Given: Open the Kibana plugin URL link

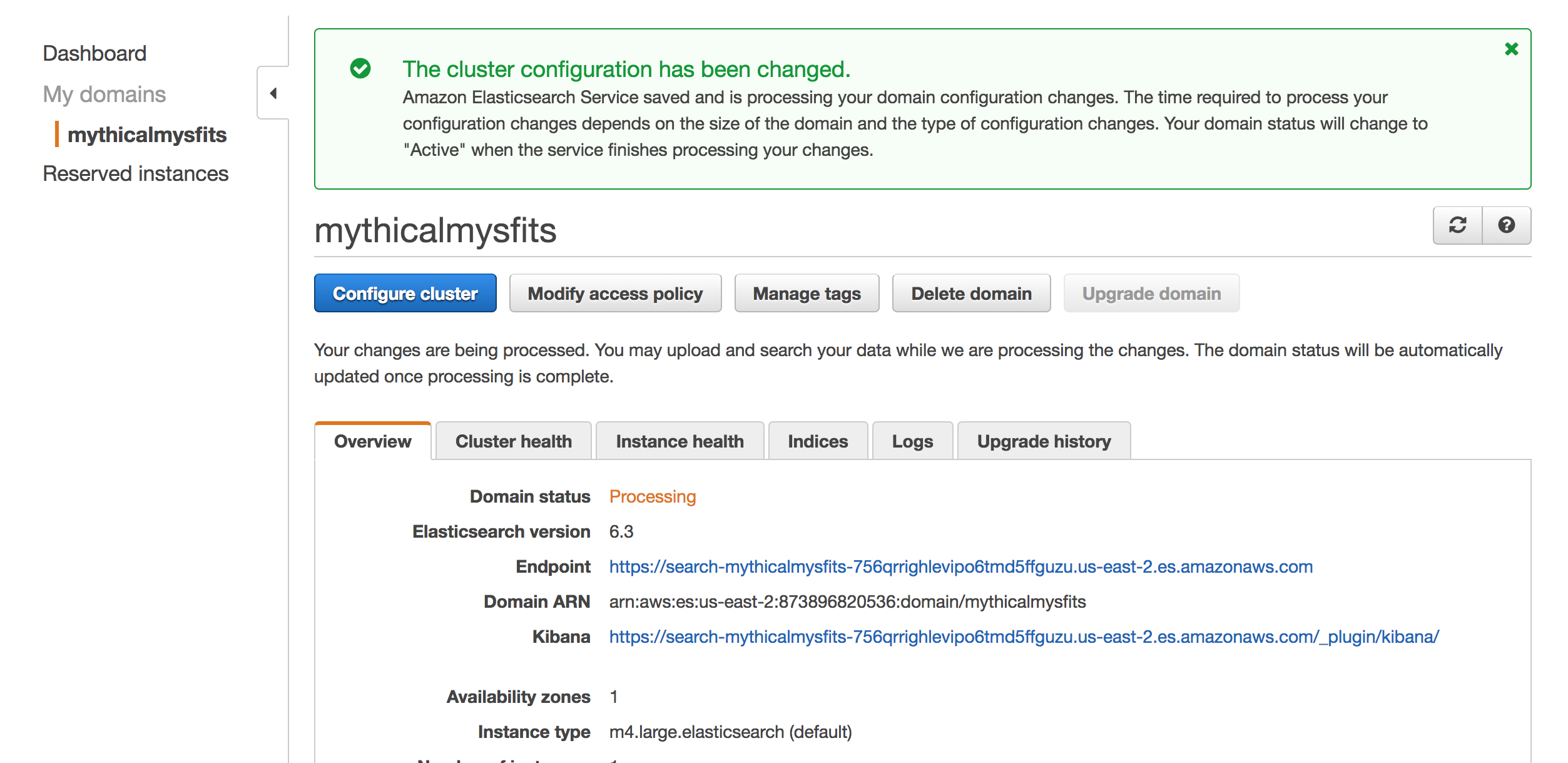Looking at the screenshot, I should pos(1024,637).
